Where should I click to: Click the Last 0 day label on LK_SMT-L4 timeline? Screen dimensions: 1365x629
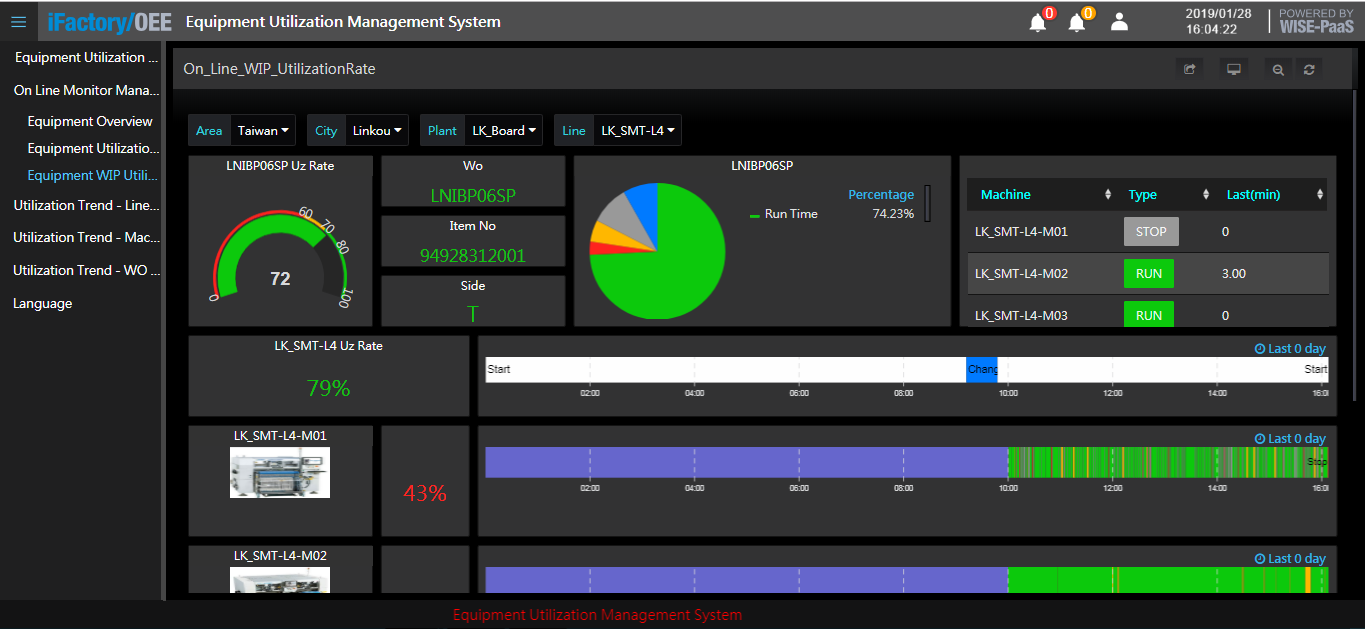coord(1290,349)
